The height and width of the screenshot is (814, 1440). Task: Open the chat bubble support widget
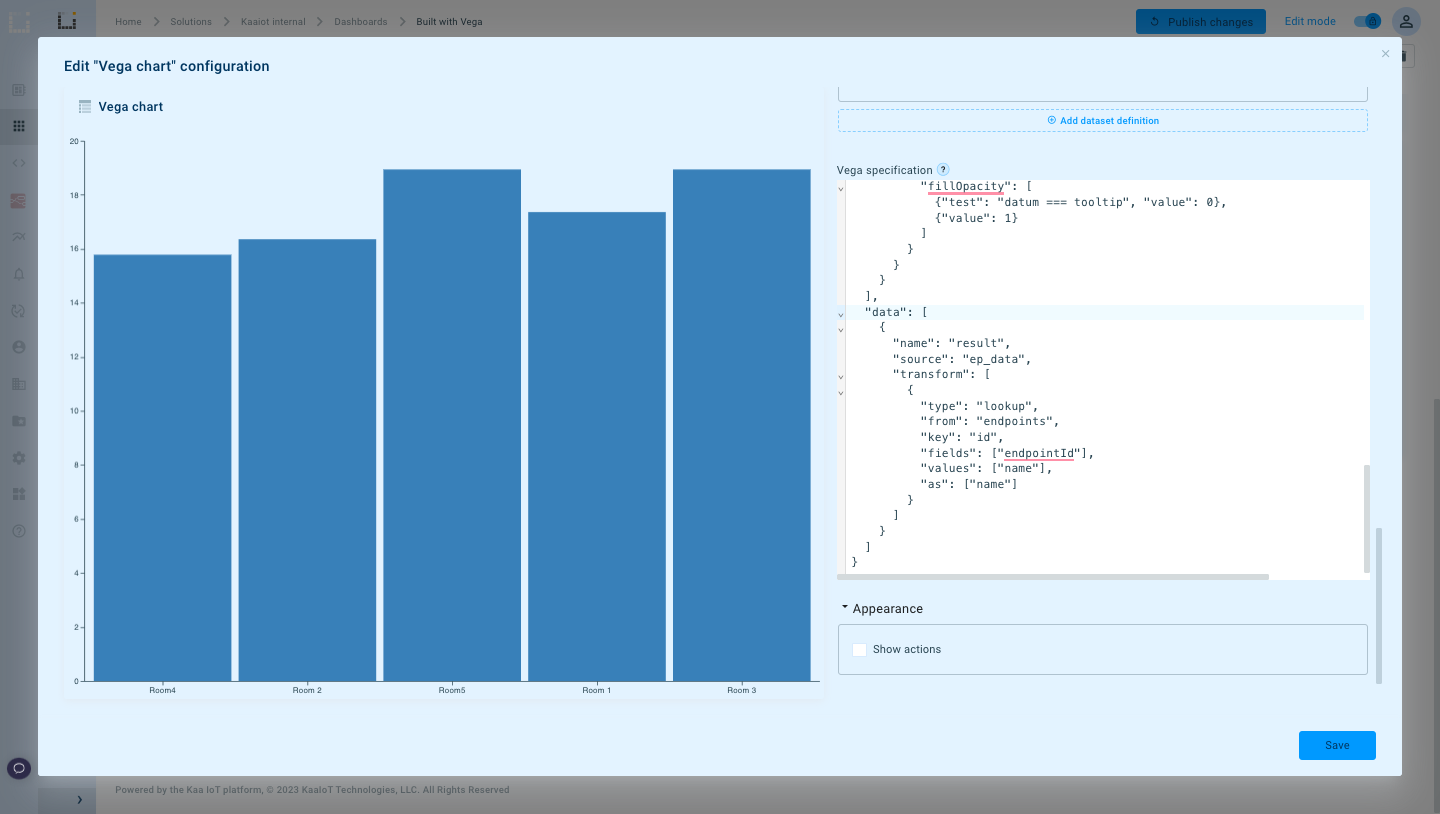[x=18, y=768]
